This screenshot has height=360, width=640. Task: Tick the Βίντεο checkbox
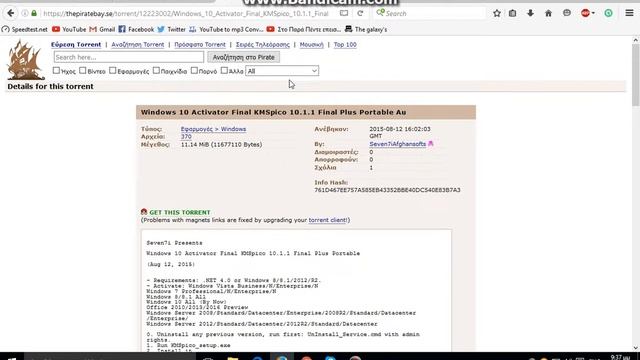(x=82, y=70)
